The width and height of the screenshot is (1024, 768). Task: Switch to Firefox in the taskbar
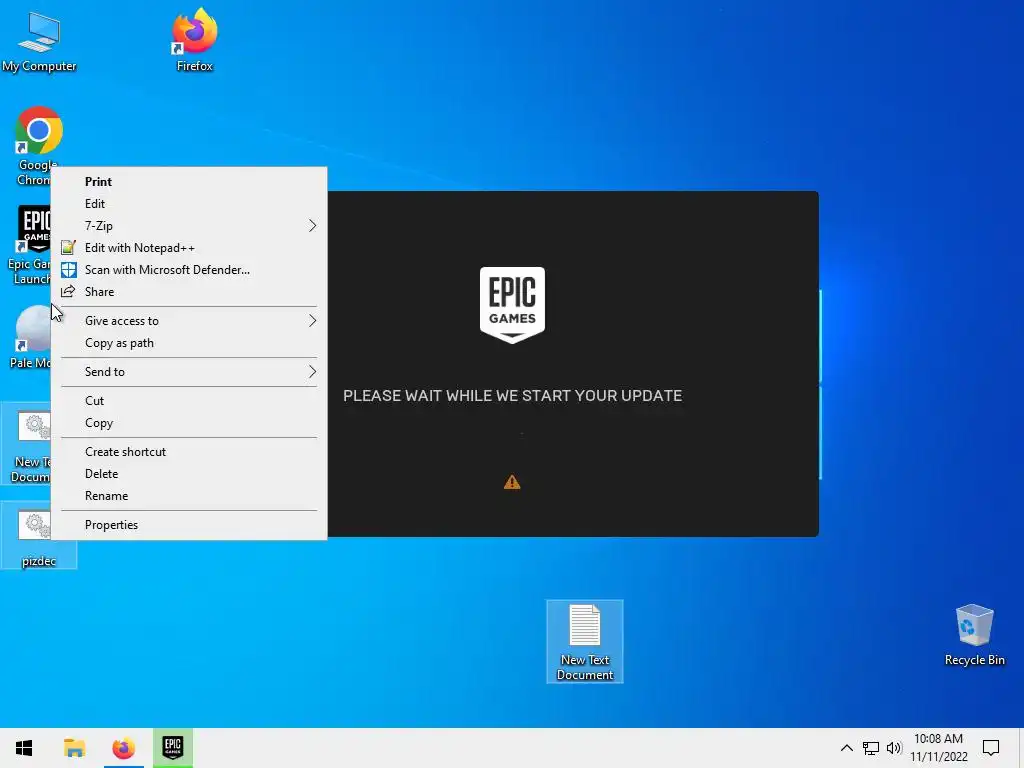coord(123,748)
